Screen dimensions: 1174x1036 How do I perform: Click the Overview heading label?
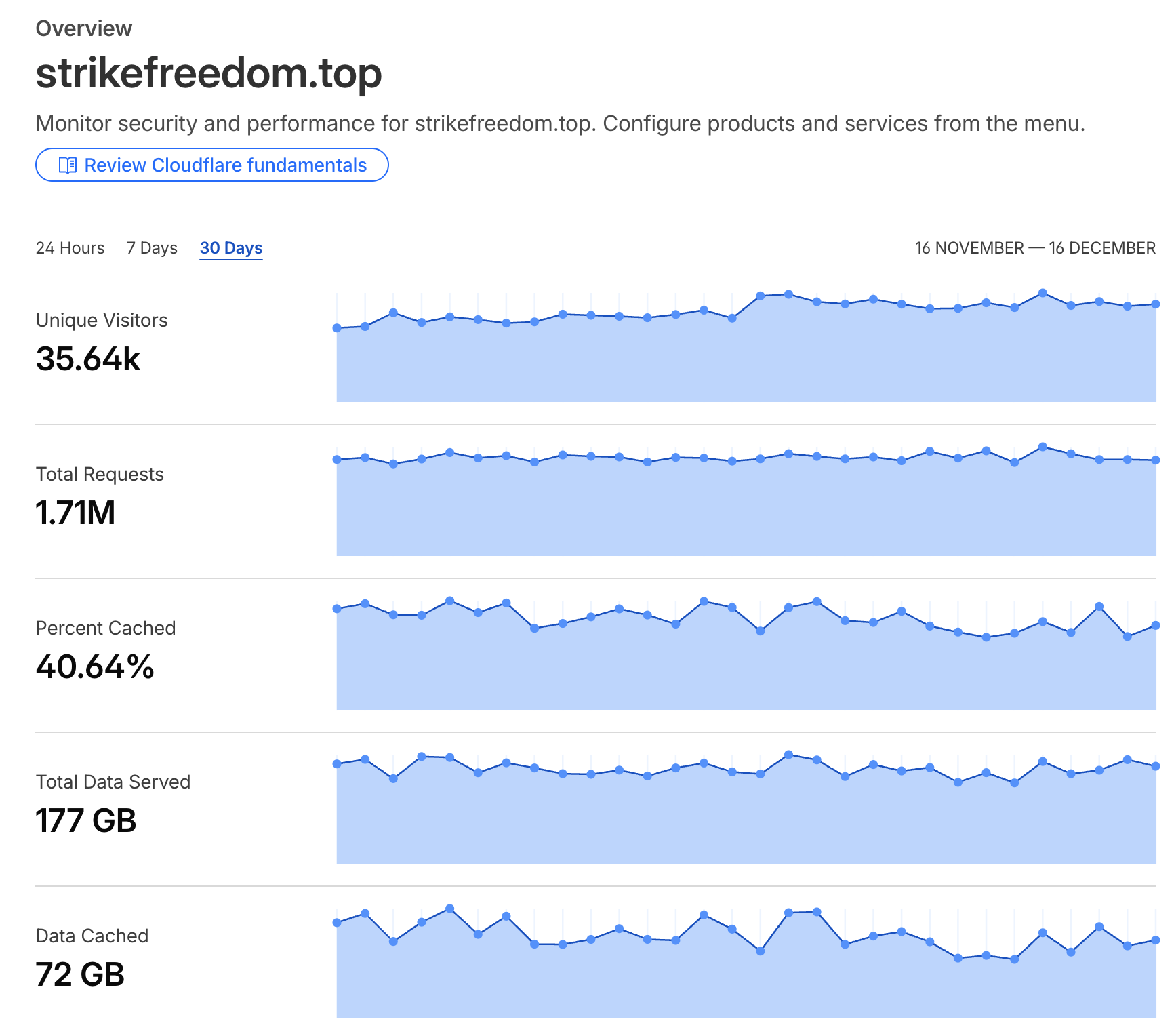click(x=84, y=28)
